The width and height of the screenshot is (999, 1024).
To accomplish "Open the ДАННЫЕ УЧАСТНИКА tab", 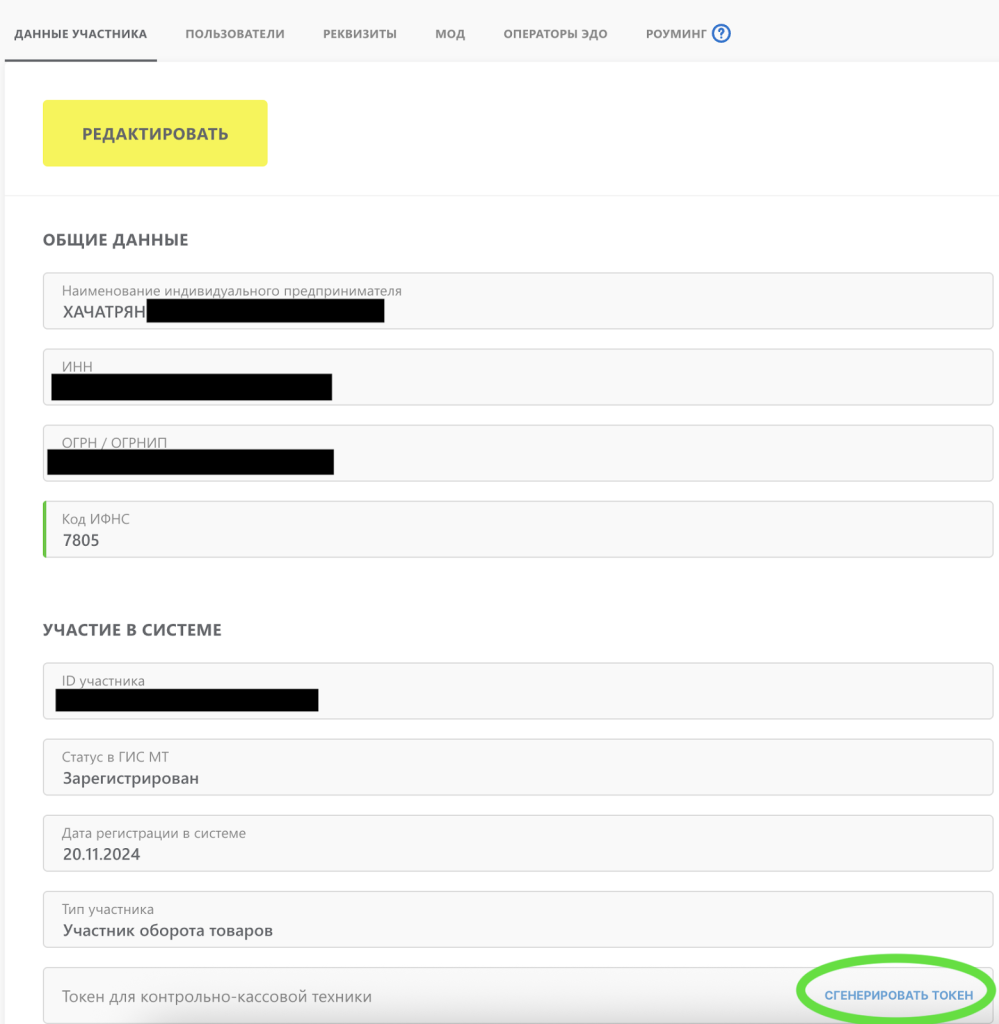I will [80, 34].
